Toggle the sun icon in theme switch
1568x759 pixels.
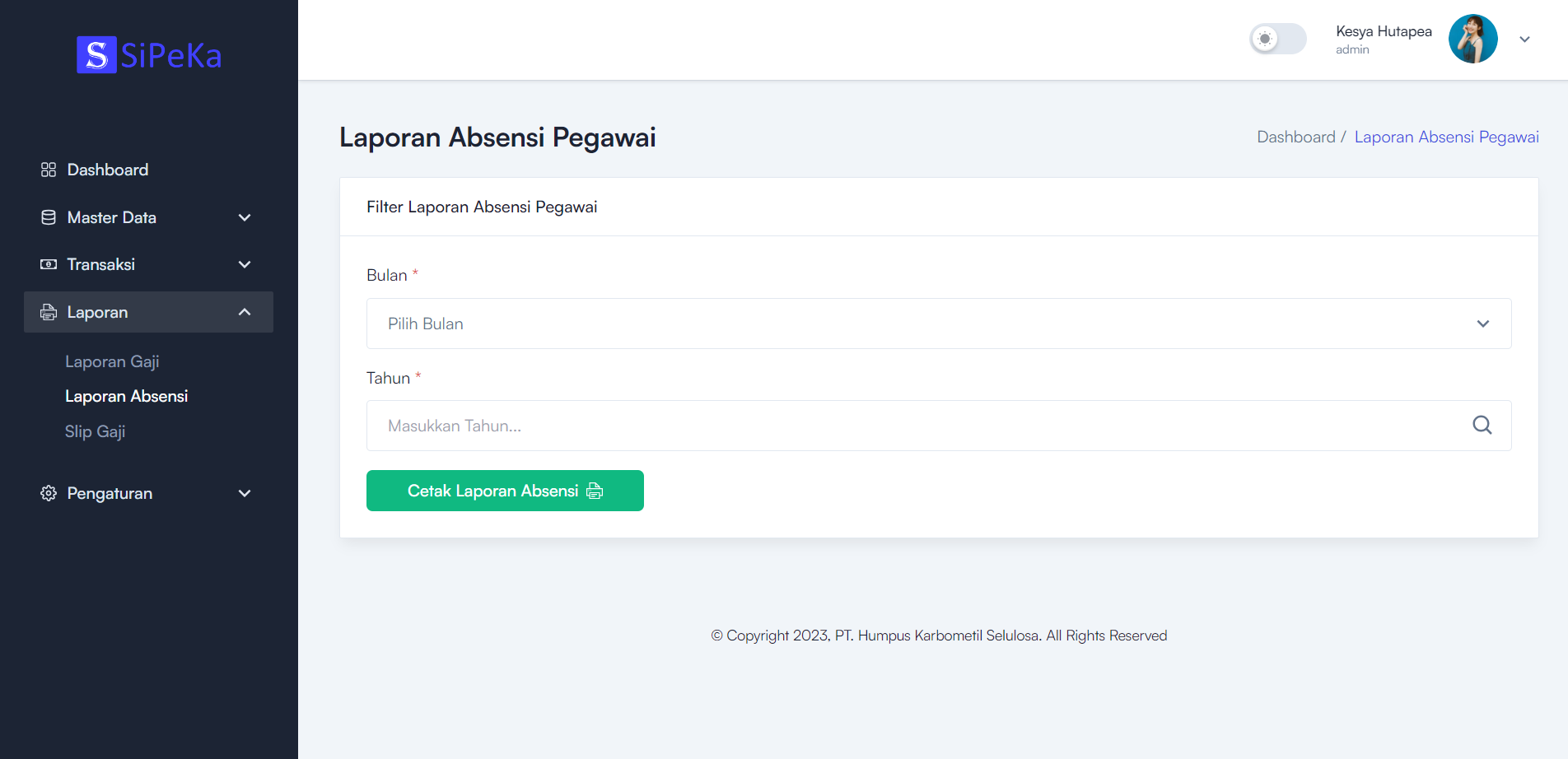1265,39
